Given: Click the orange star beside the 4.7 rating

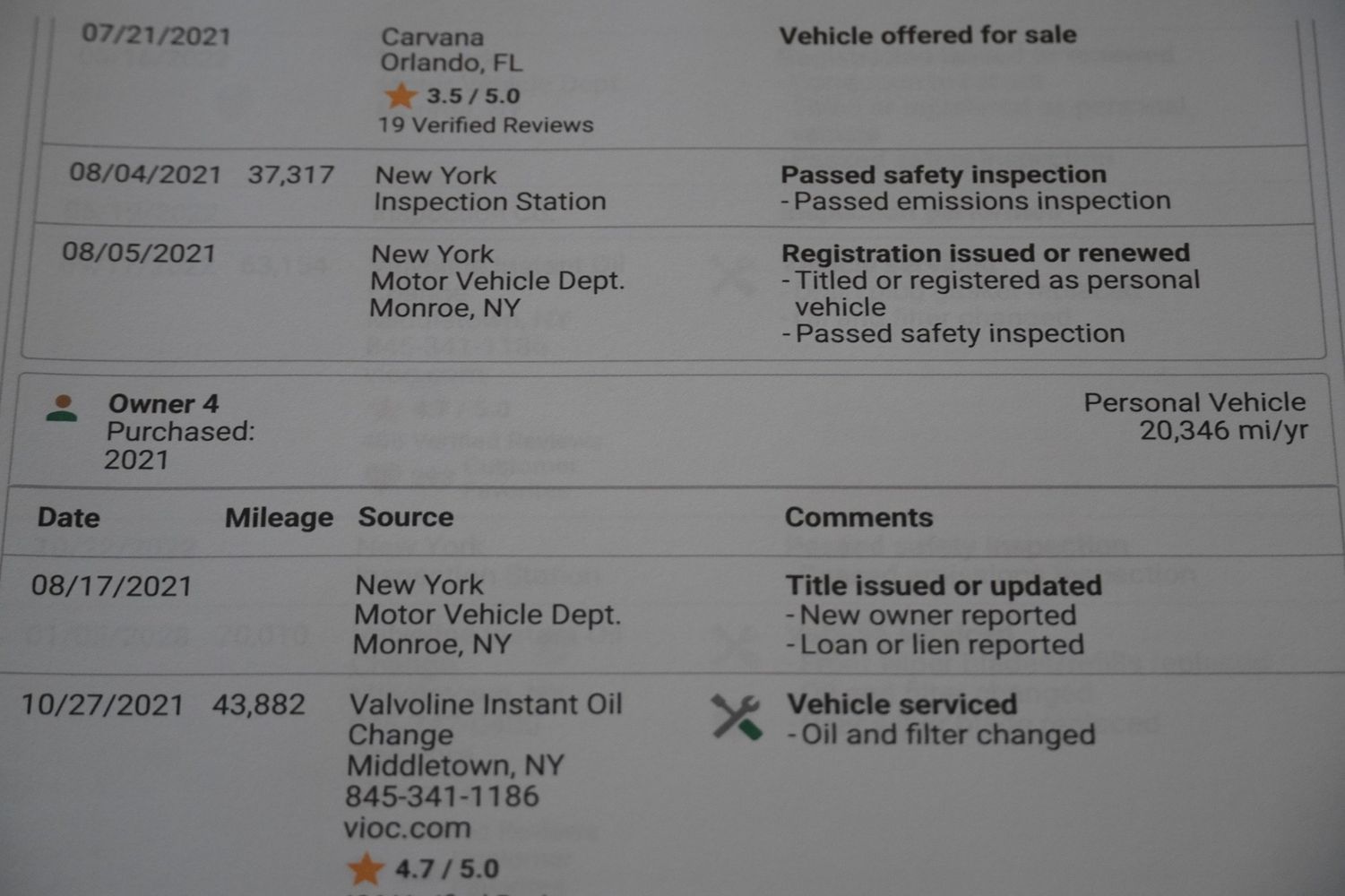Looking at the screenshot, I should [366, 868].
